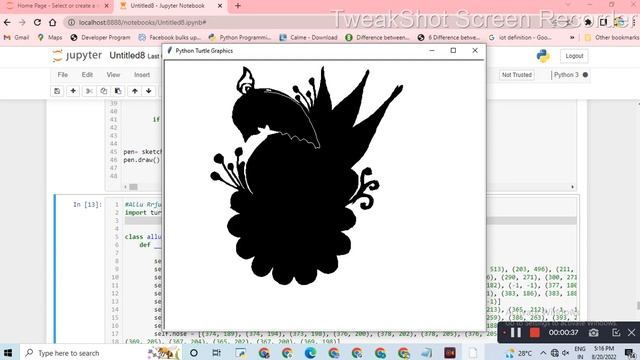Insert a cell below with the plus icon
This screenshot has width=640, height=360.
click(73, 91)
